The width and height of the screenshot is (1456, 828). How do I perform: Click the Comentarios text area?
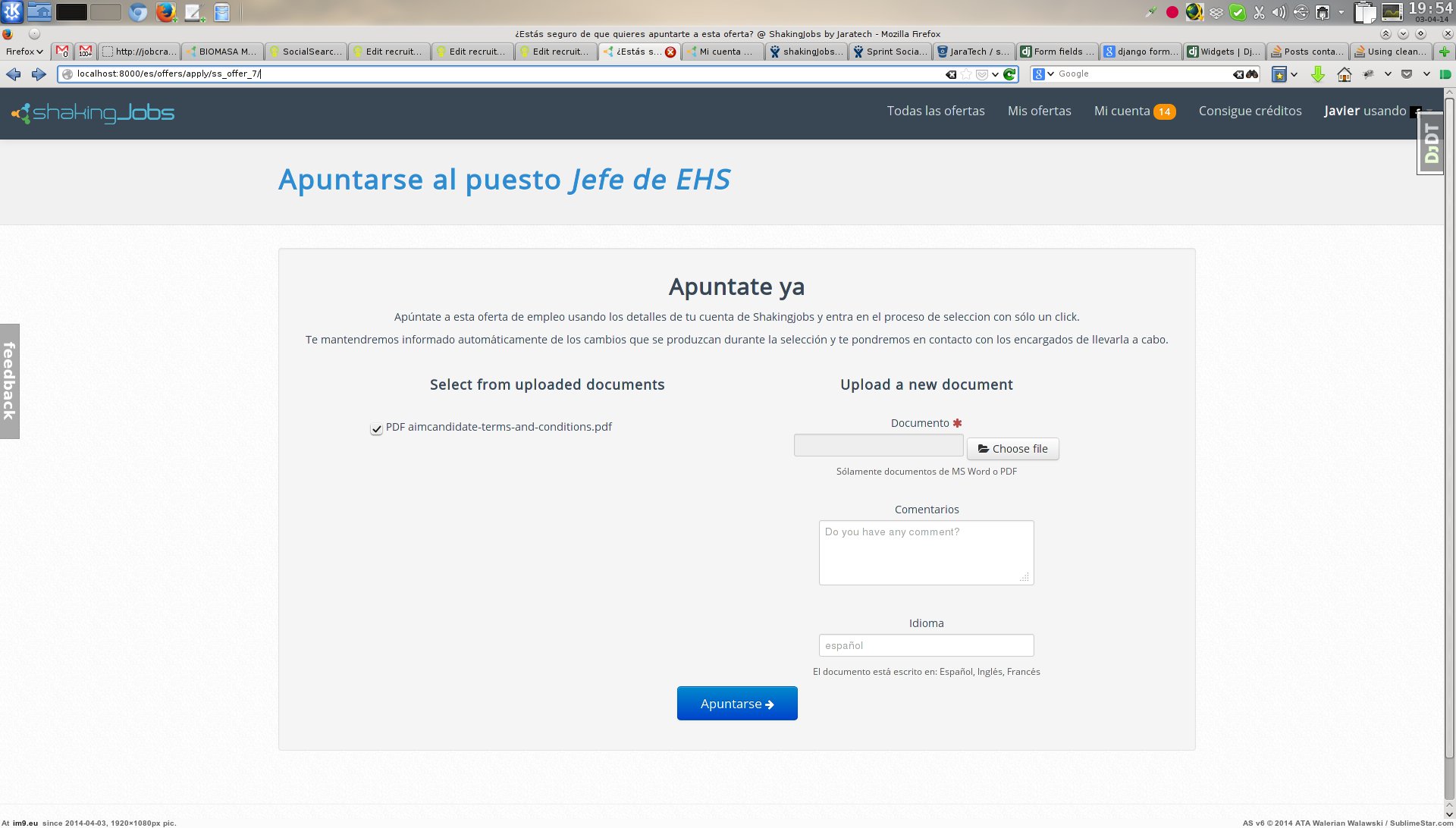tap(926, 552)
